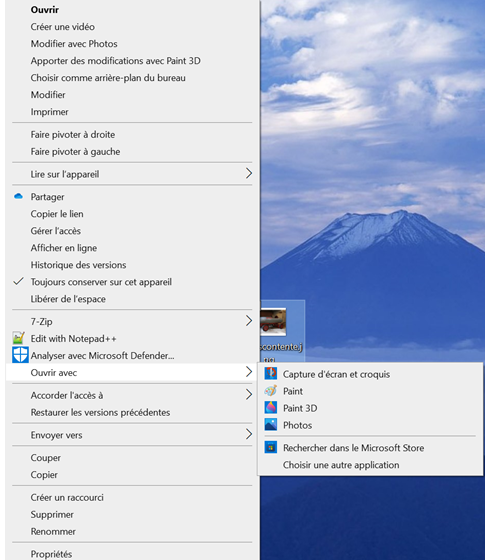Click the OneDrive cloud icon beside Partager
This screenshot has height=560, width=490.
point(18,196)
